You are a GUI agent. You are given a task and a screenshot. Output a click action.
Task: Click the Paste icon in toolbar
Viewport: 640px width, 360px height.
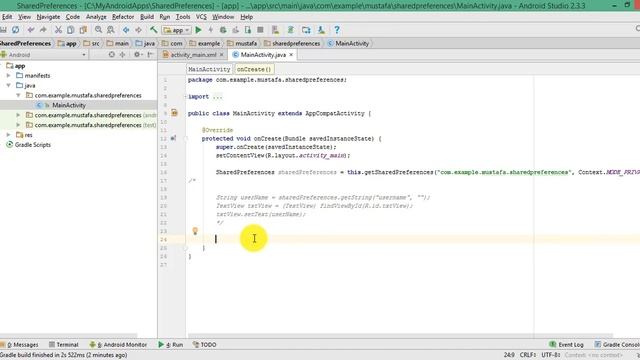click(x=83, y=30)
